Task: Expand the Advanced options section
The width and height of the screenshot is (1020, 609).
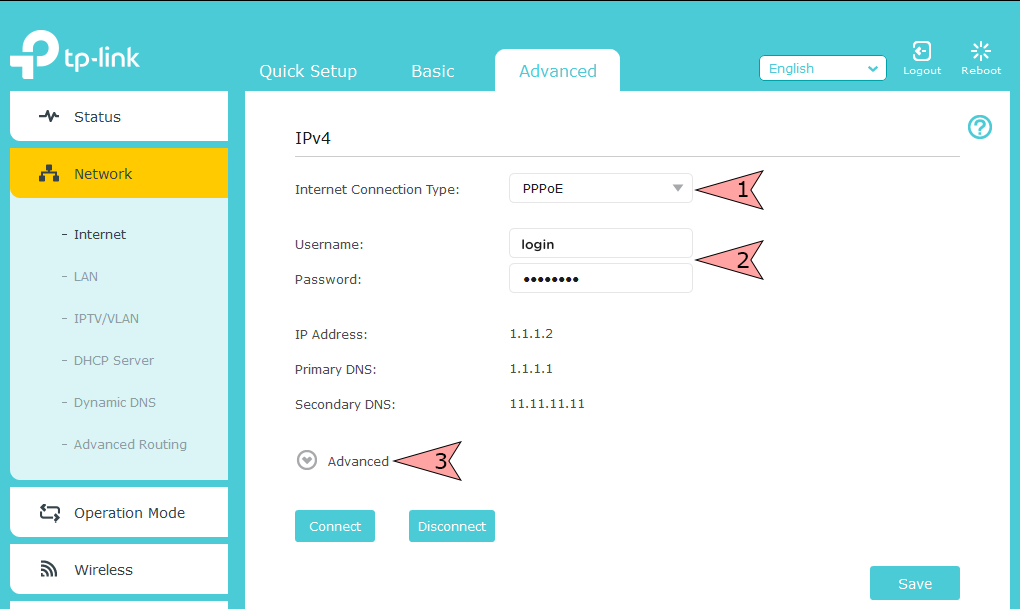Action: 306,460
